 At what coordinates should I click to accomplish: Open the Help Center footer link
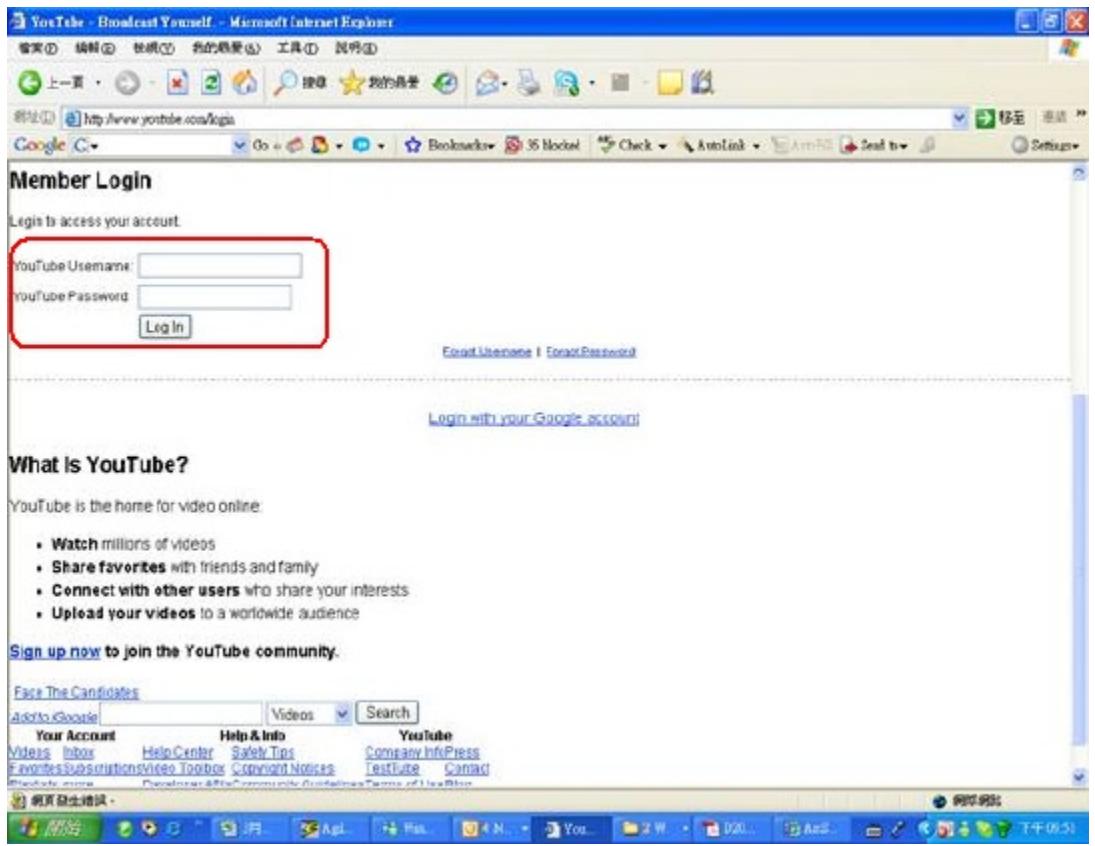pos(177,752)
